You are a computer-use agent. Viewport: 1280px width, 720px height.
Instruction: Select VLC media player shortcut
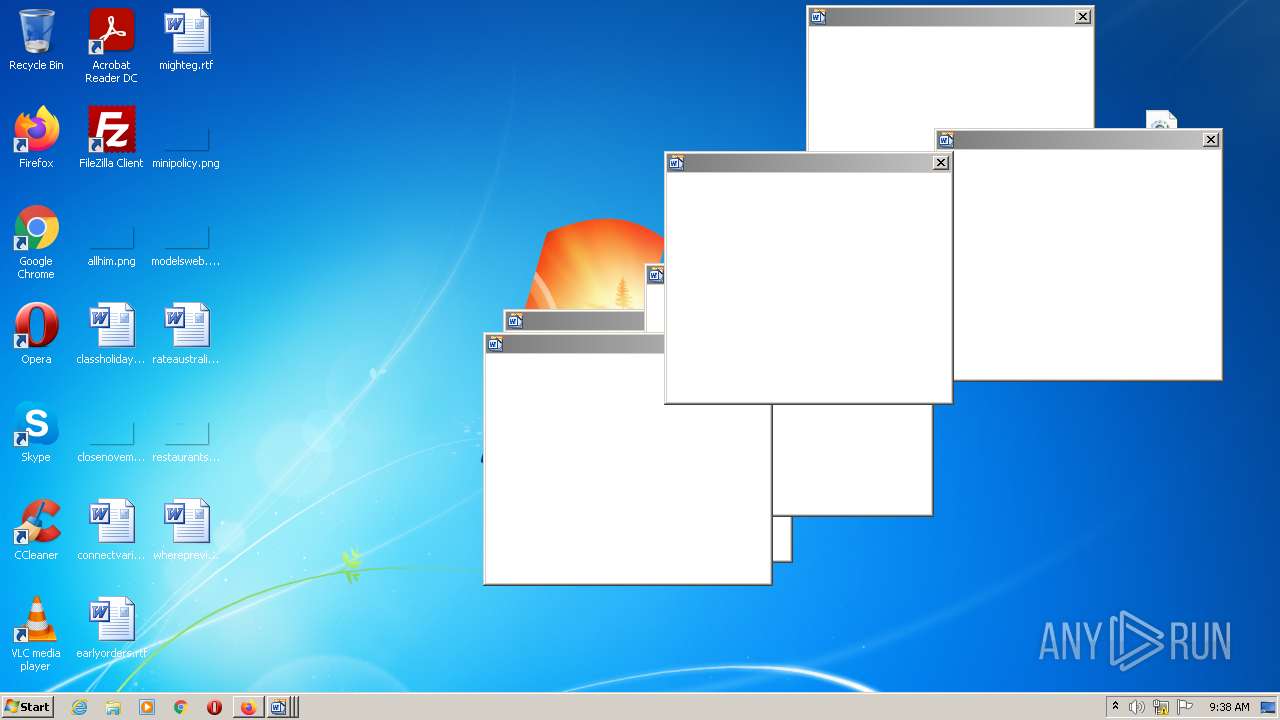(36, 634)
